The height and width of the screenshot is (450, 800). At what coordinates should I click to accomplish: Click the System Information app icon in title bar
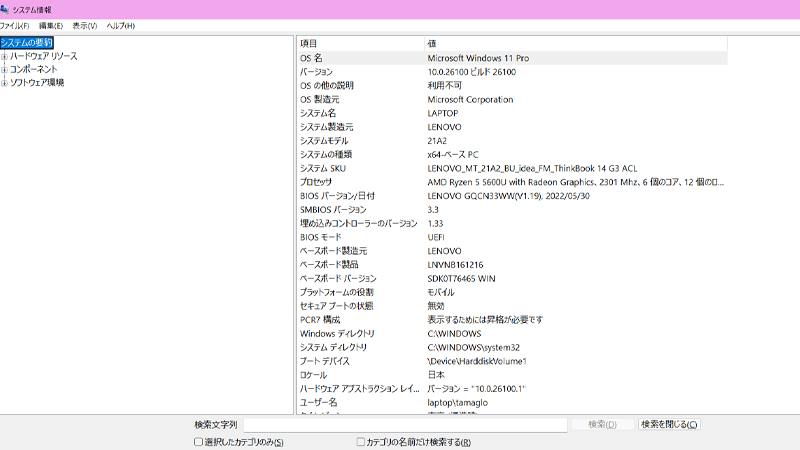[x=5, y=10]
